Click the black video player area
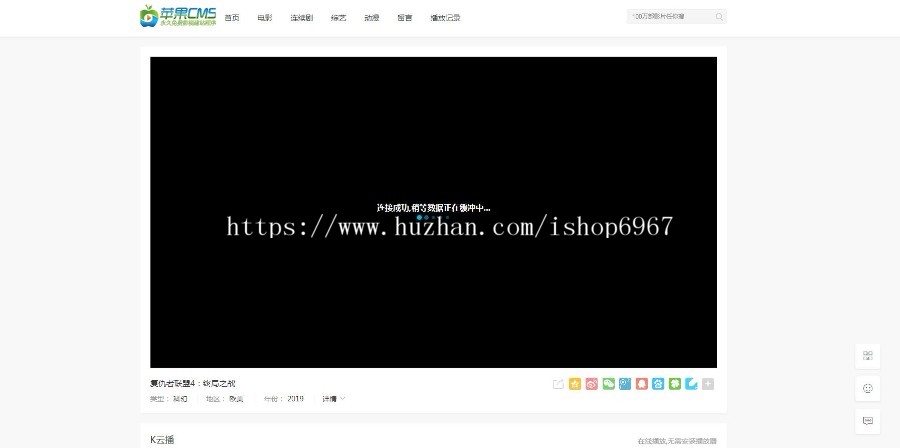900x448 pixels. [x=433, y=212]
